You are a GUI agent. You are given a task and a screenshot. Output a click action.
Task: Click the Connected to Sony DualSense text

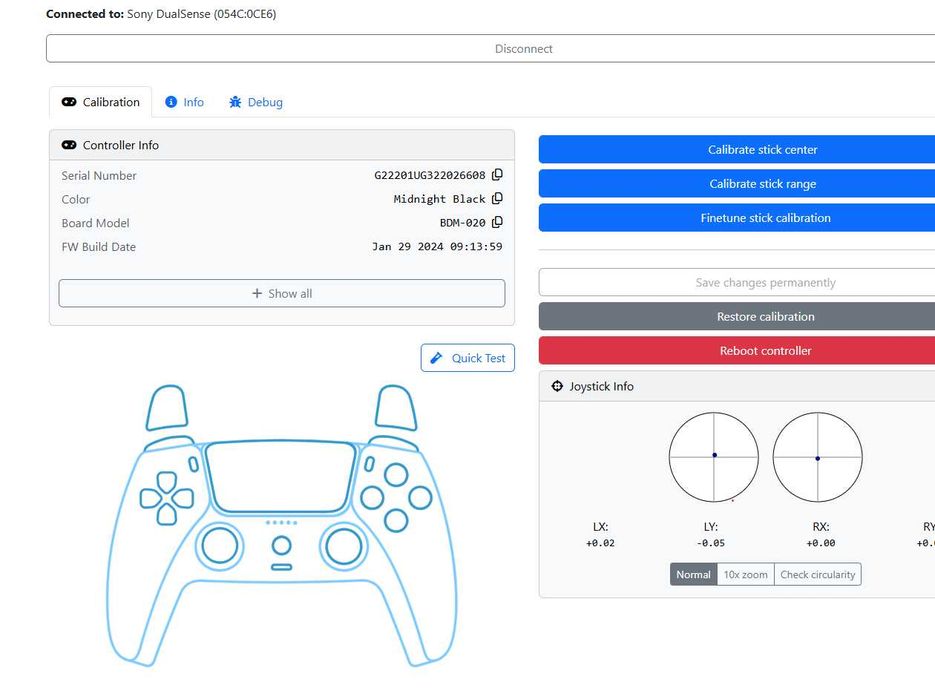(x=161, y=14)
